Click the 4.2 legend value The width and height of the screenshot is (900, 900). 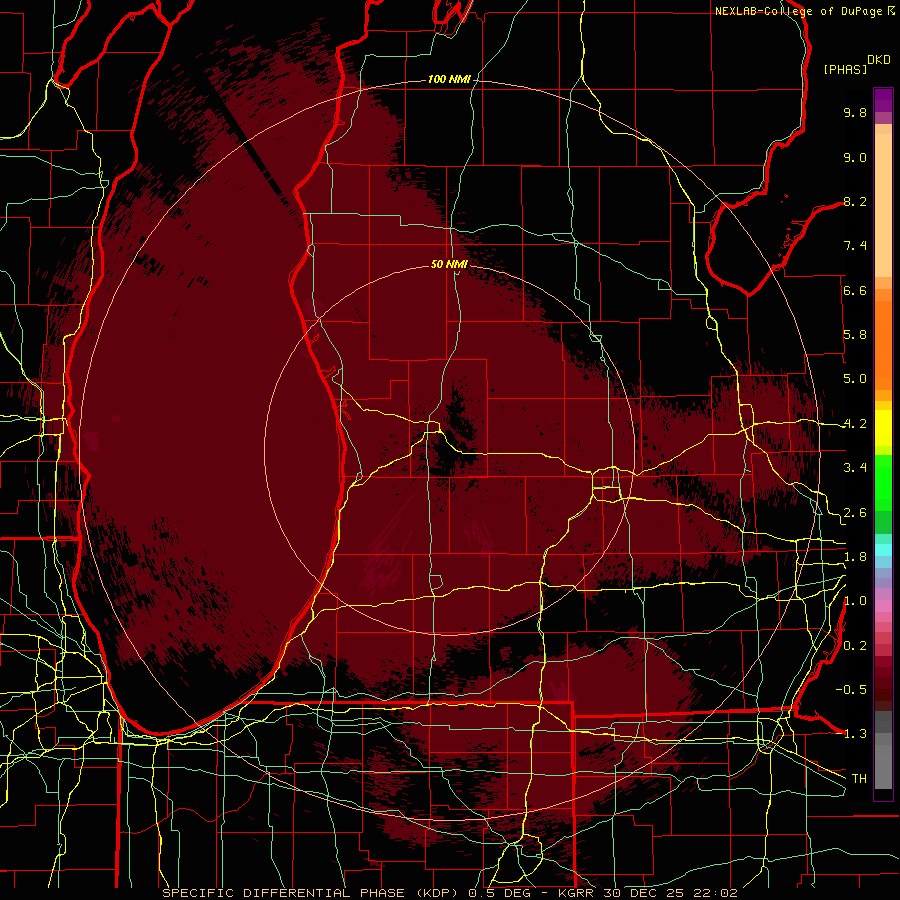tap(855, 424)
